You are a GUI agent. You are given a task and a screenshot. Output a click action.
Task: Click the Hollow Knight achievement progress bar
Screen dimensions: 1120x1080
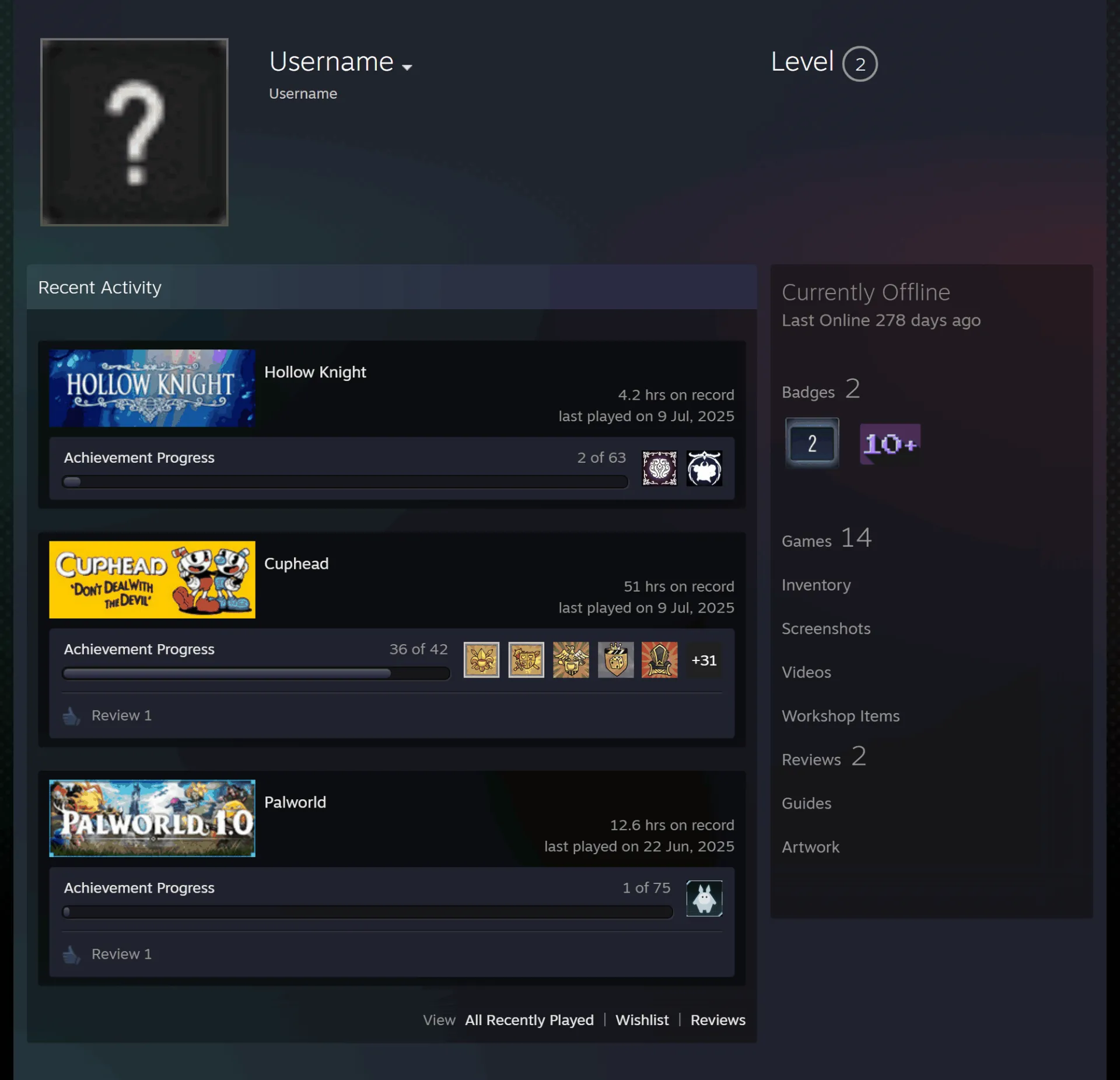[345, 482]
